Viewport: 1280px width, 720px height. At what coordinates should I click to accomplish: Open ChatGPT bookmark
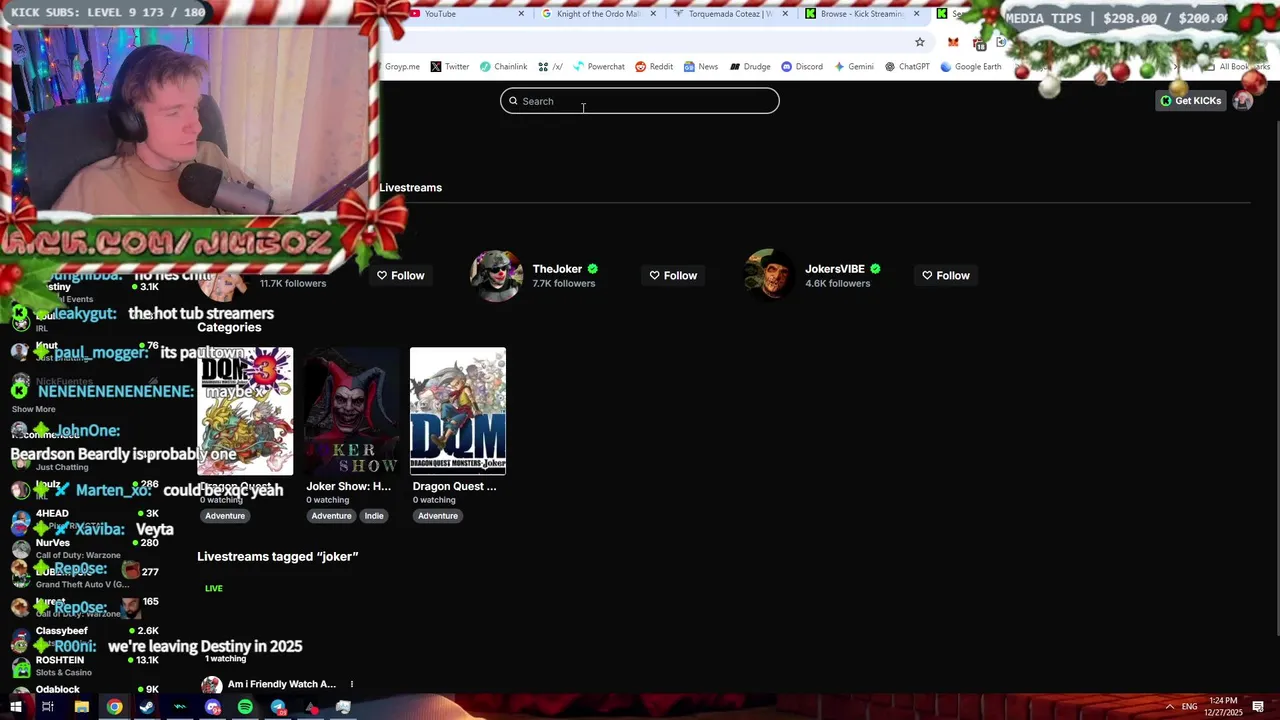907,67
